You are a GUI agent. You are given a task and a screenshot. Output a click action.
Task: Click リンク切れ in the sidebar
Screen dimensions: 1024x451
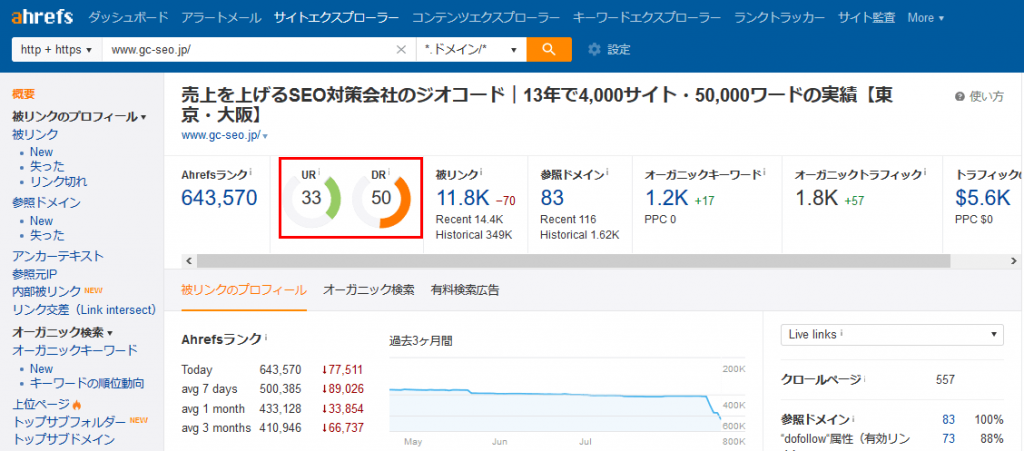coord(58,181)
